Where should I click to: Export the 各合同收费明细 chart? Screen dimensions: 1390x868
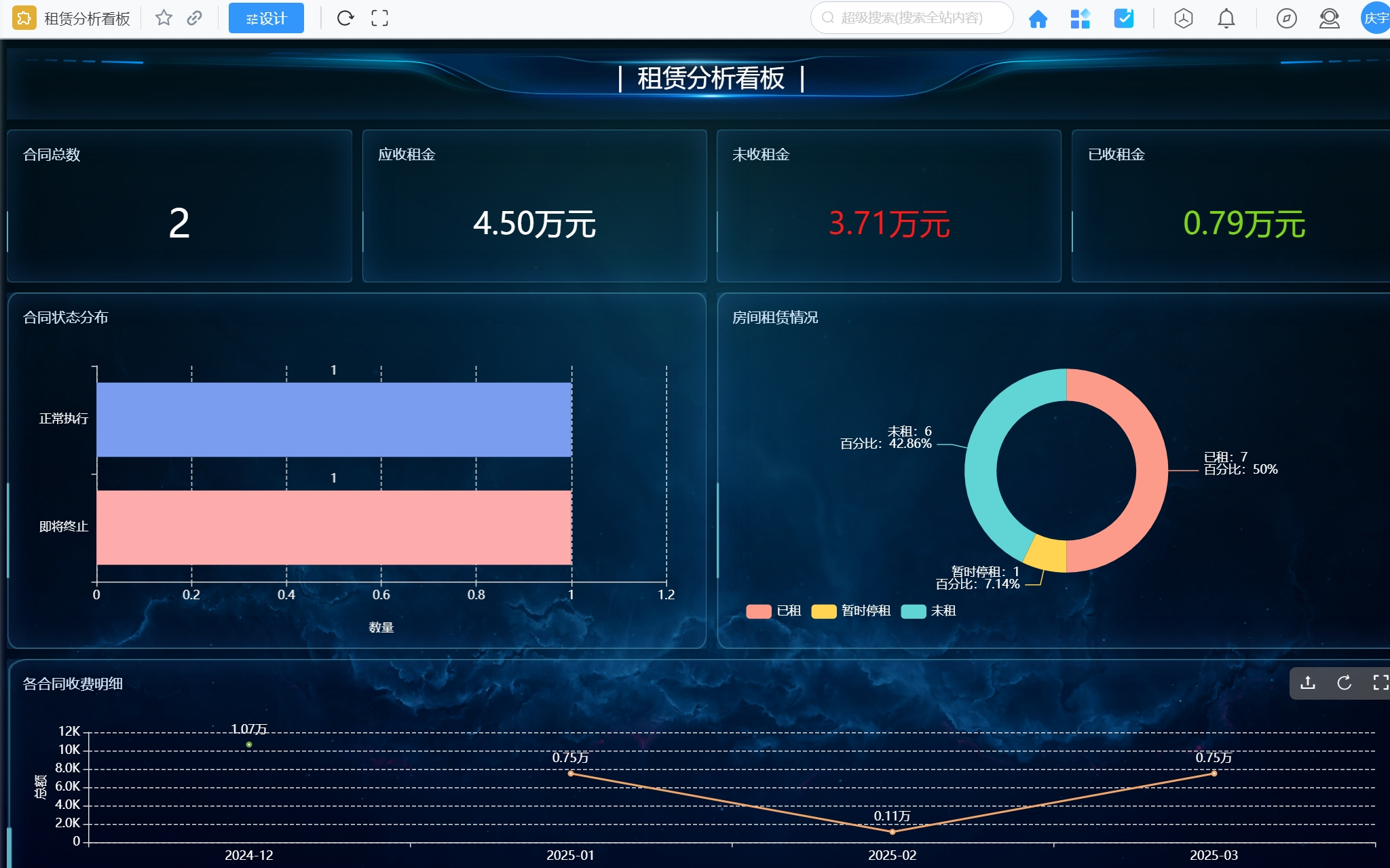click(x=1308, y=683)
